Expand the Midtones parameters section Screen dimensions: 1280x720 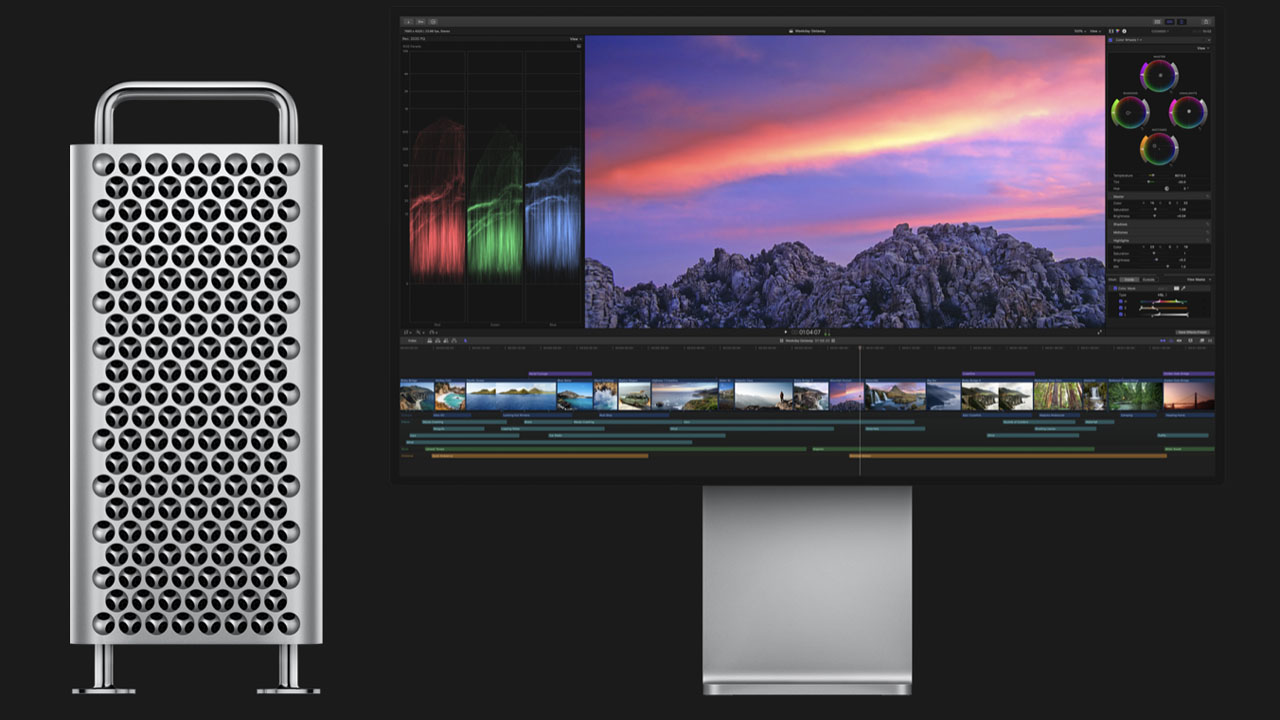point(1160,232)
